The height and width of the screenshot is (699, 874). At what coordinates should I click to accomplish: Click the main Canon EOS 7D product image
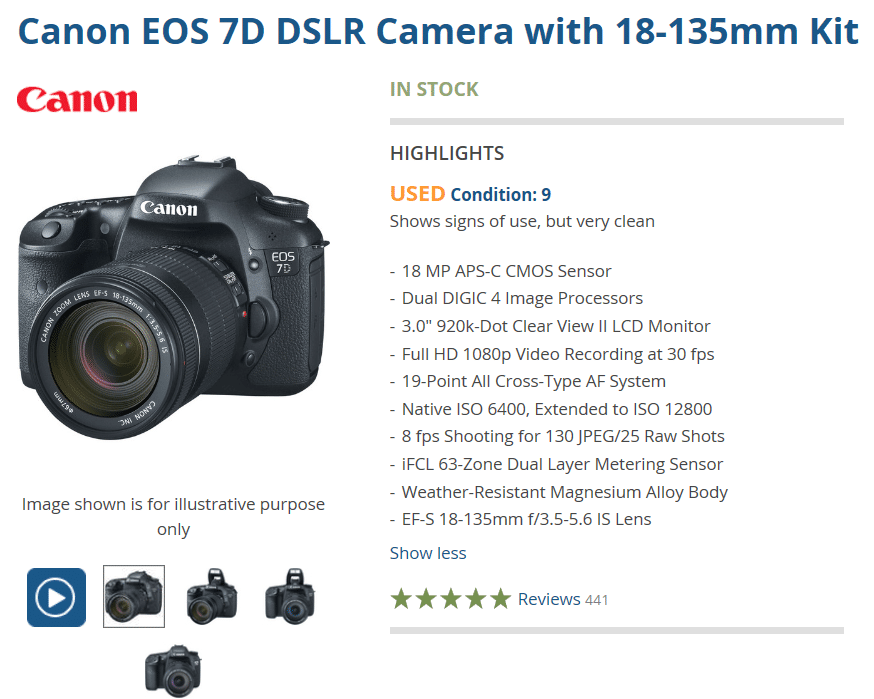[x=173, y=297]
